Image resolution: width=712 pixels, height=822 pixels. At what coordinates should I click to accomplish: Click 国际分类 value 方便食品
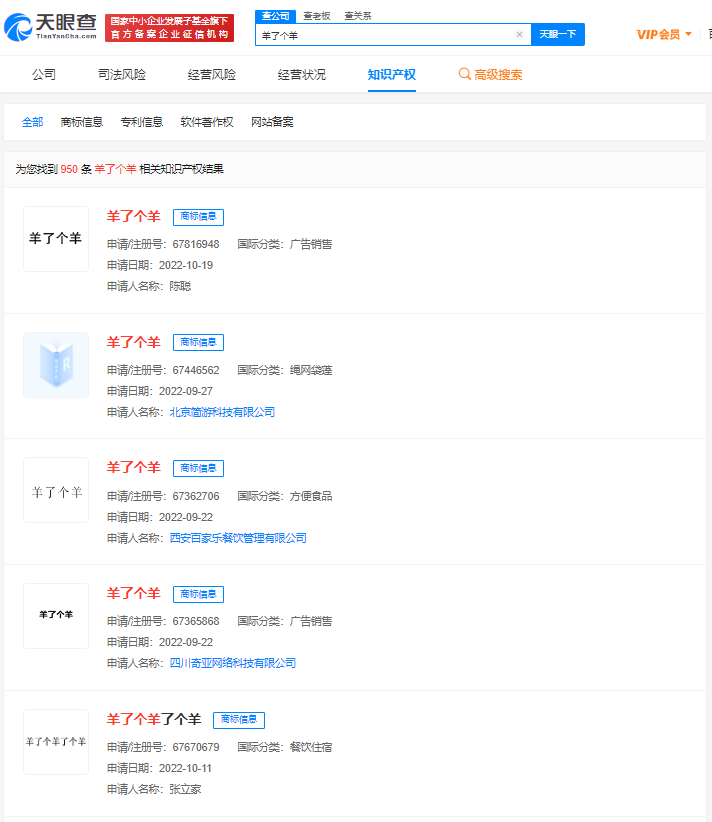(311, 496)
